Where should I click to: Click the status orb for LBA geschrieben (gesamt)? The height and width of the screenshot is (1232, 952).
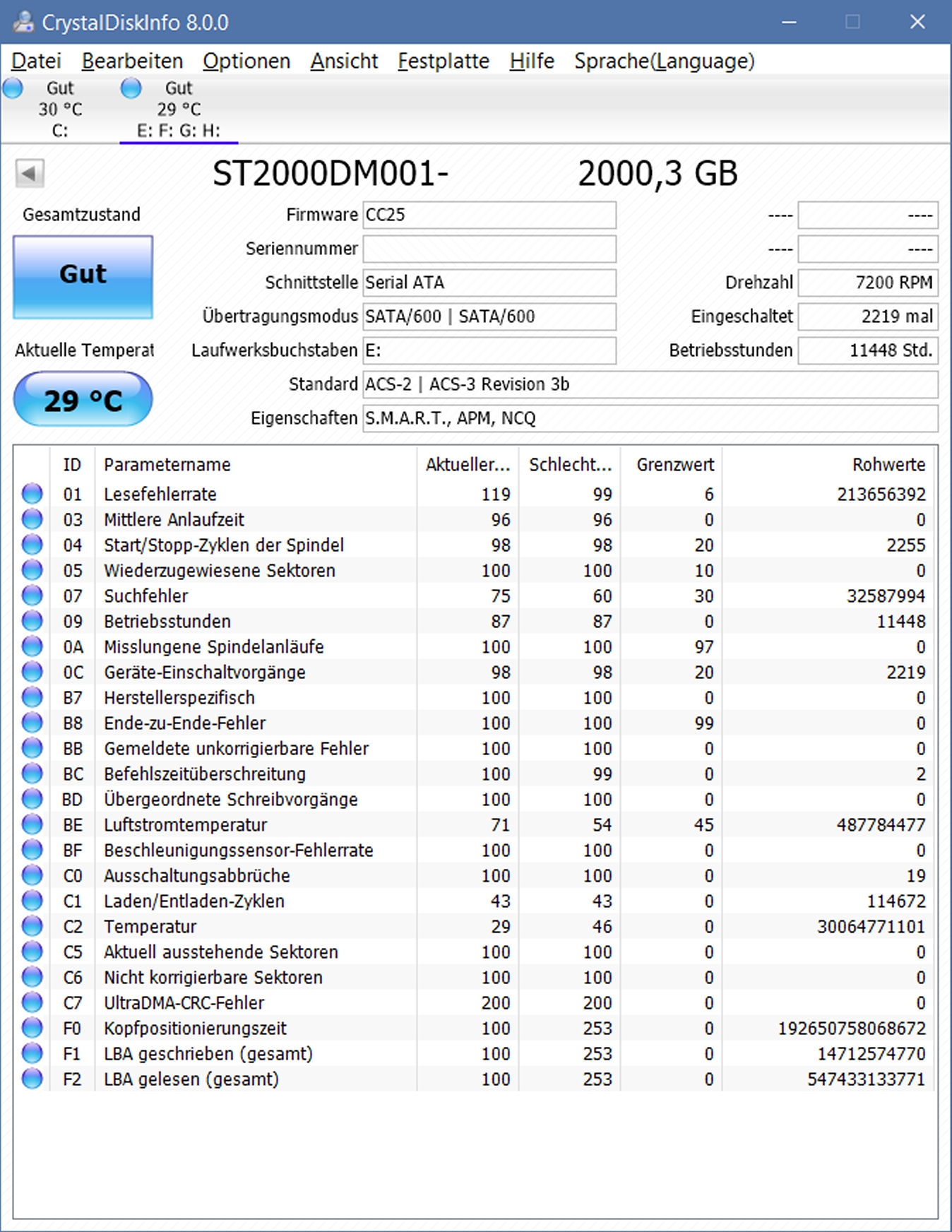32,1053
